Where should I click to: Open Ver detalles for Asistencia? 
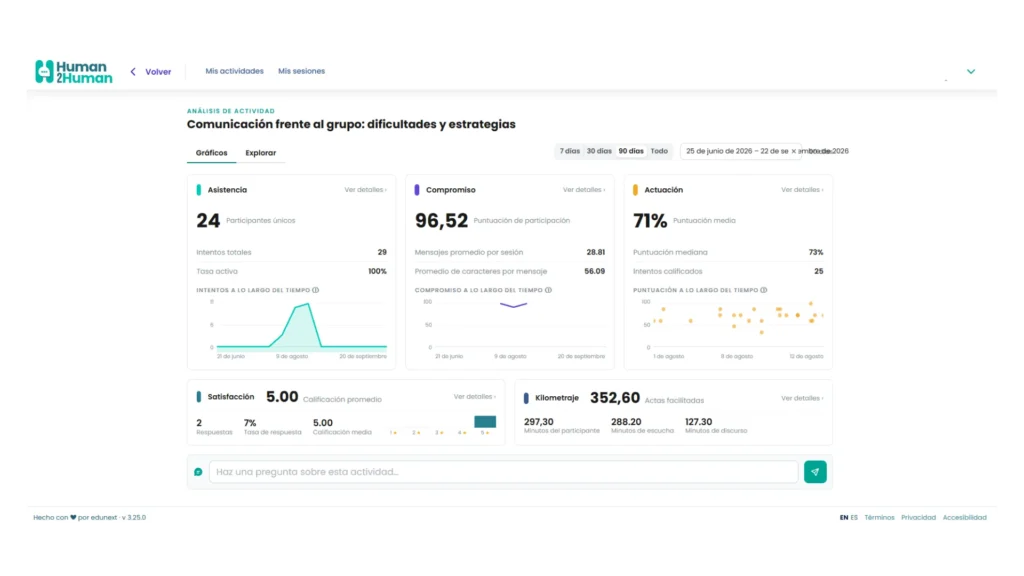tap(365, 190)
